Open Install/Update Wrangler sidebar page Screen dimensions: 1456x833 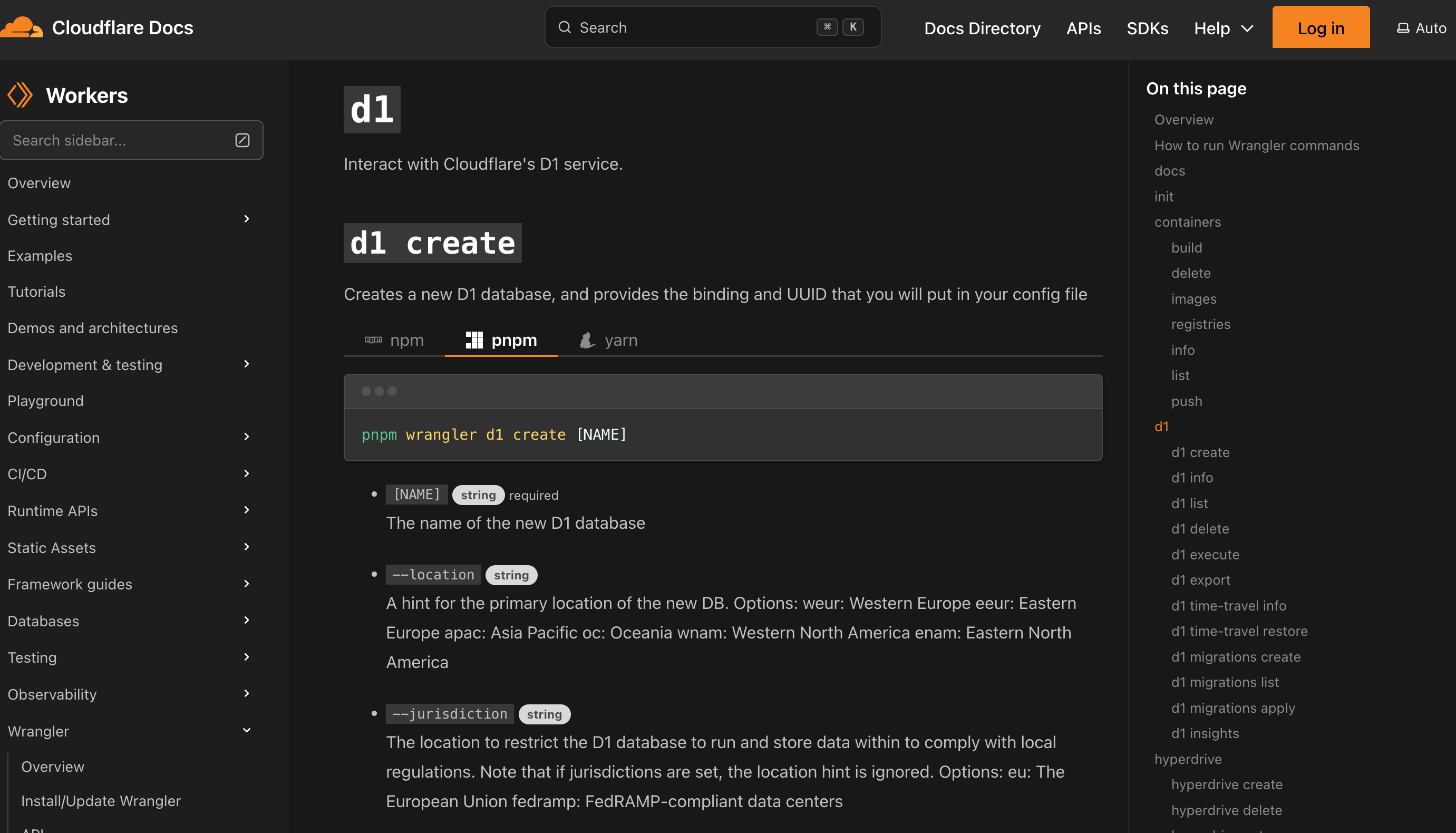pos(101,801)
